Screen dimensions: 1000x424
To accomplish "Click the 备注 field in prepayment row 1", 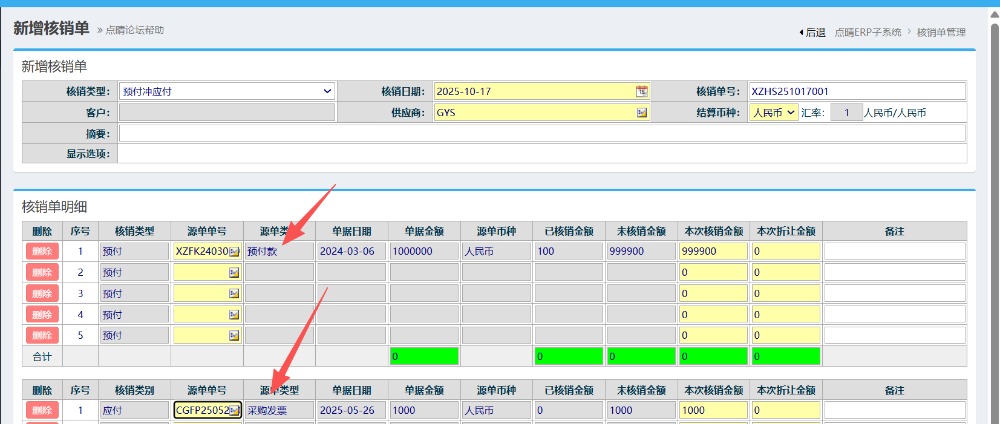I will pyautogui.click(x=895, y=252).
